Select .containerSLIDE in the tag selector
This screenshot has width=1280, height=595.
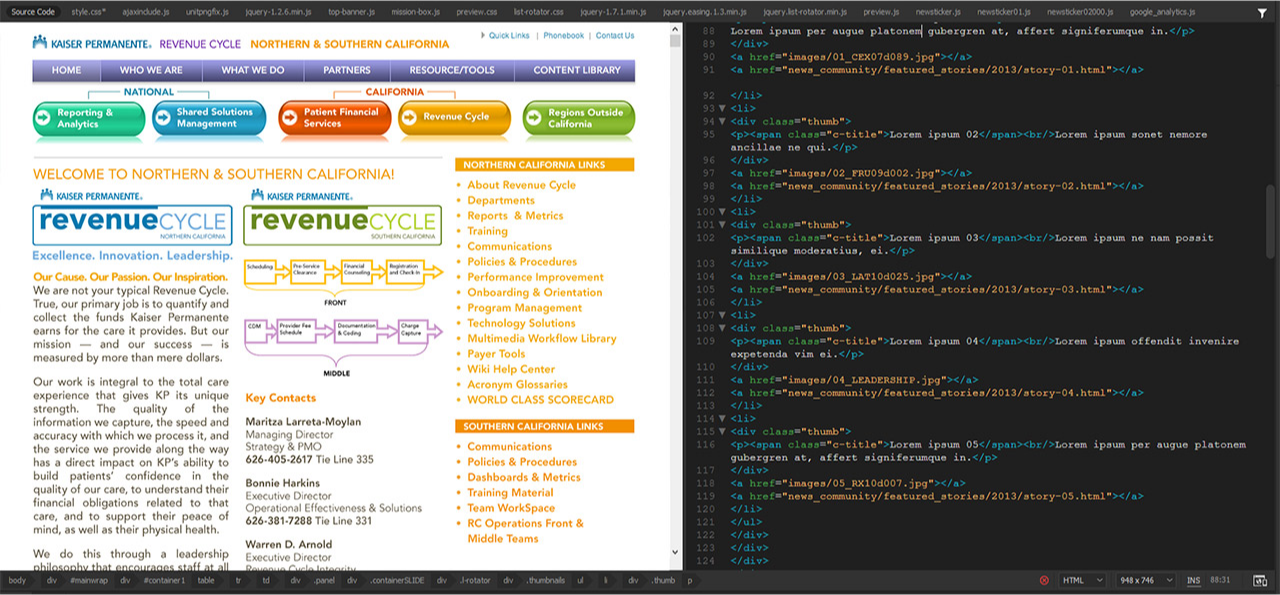397,580
